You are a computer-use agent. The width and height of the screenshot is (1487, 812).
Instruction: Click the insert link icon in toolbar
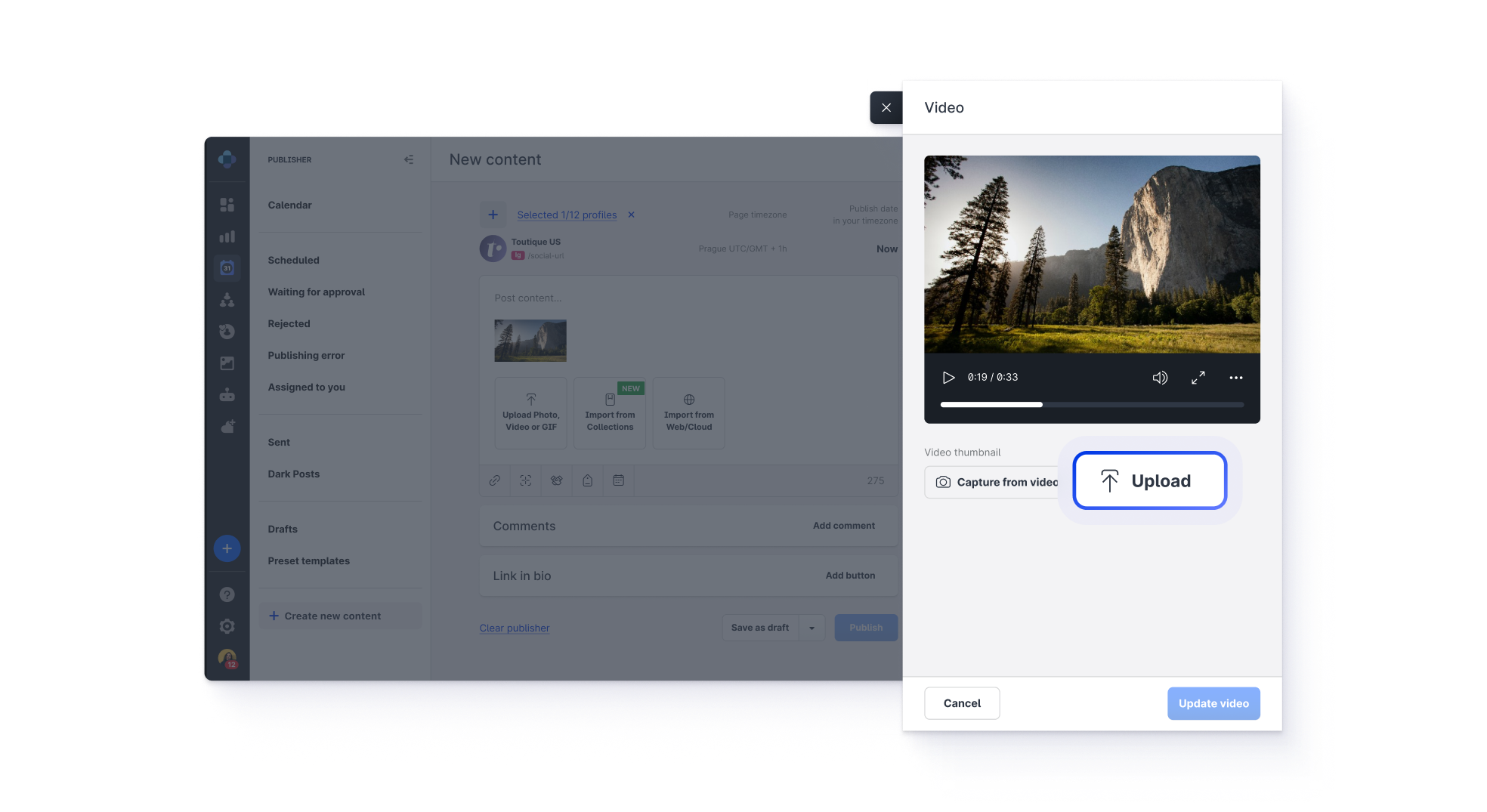coord(495,480)
